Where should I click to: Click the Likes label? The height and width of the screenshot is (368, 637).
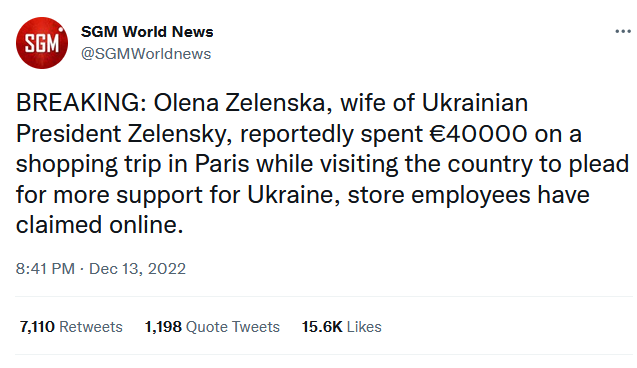tap(364, 327)
